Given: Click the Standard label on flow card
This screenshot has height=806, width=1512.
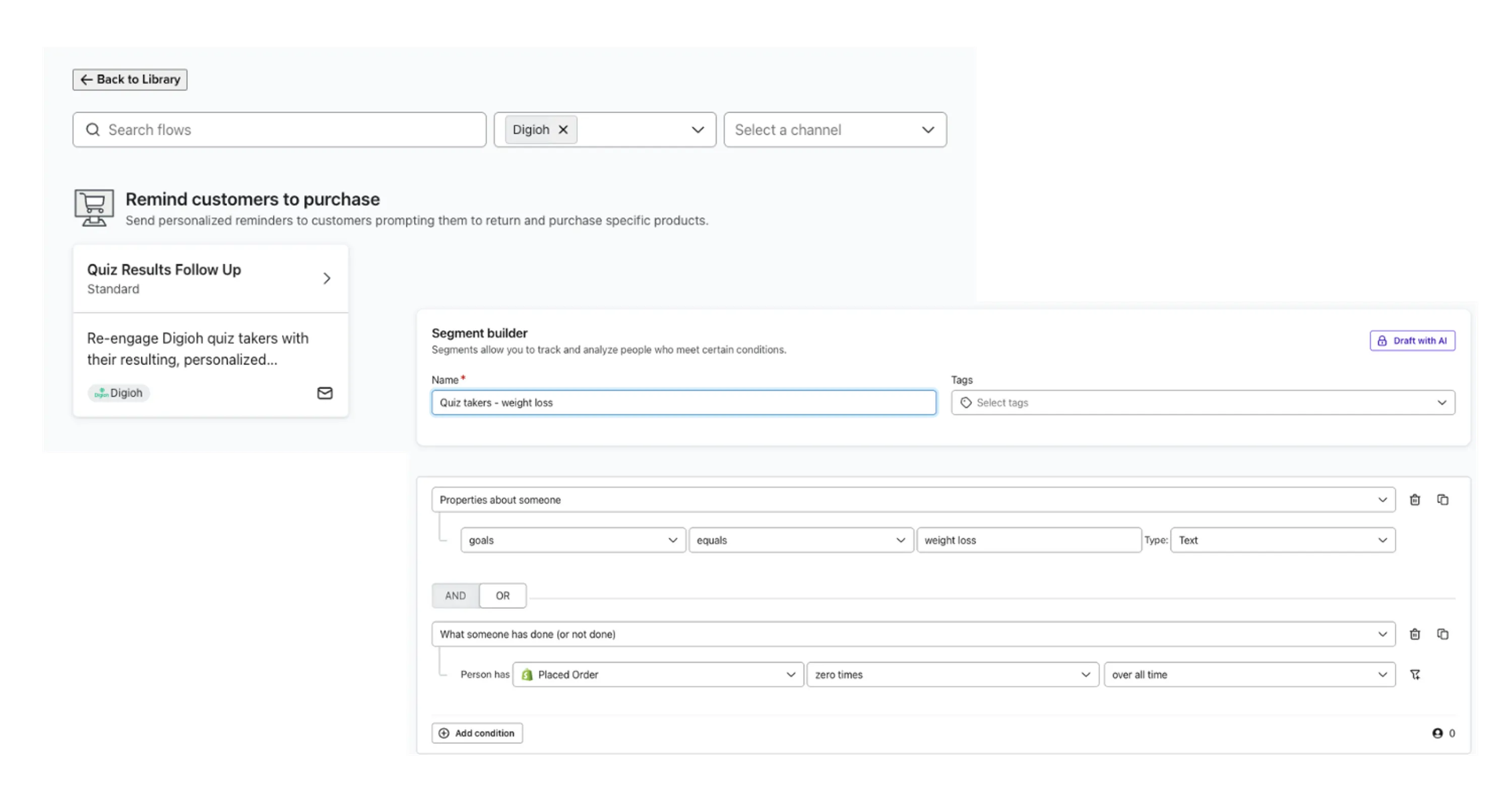Looking at the screenshot, I should pos(113,289).
